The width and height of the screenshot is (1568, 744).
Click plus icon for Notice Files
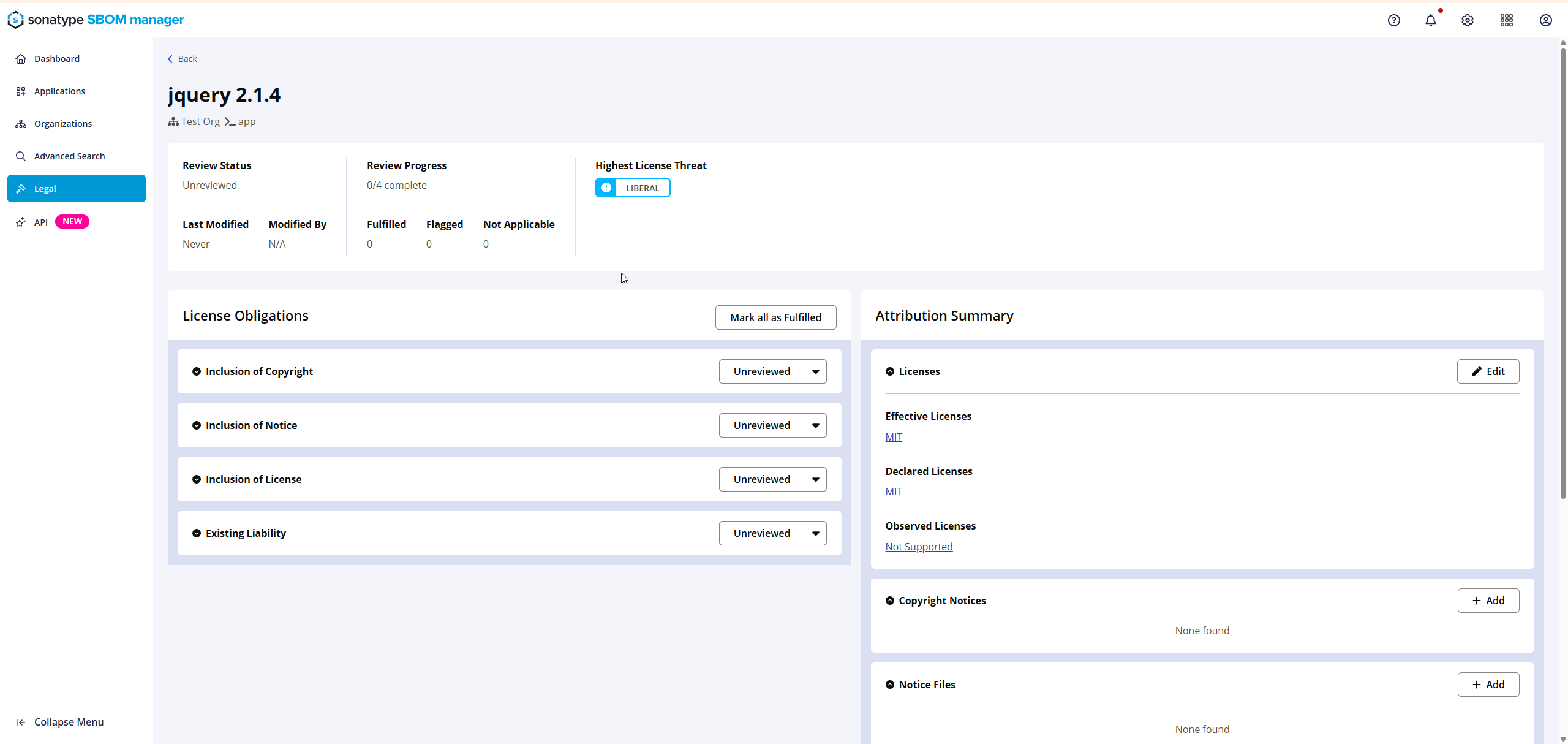1477,685
